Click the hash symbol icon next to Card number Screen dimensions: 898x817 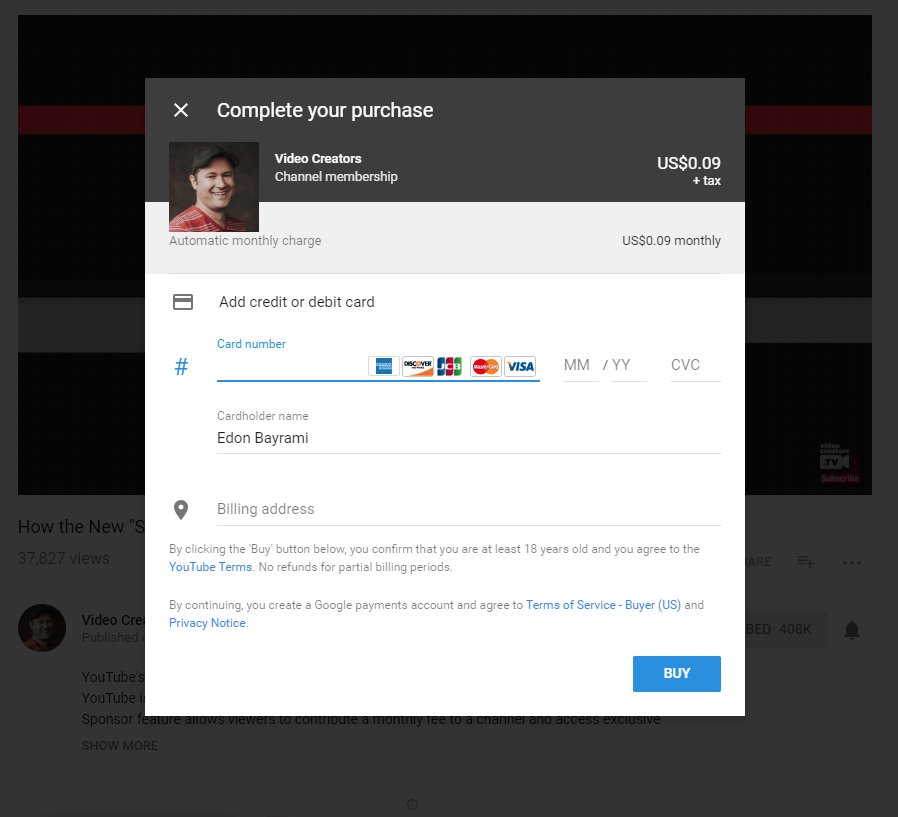coord(181,366)
